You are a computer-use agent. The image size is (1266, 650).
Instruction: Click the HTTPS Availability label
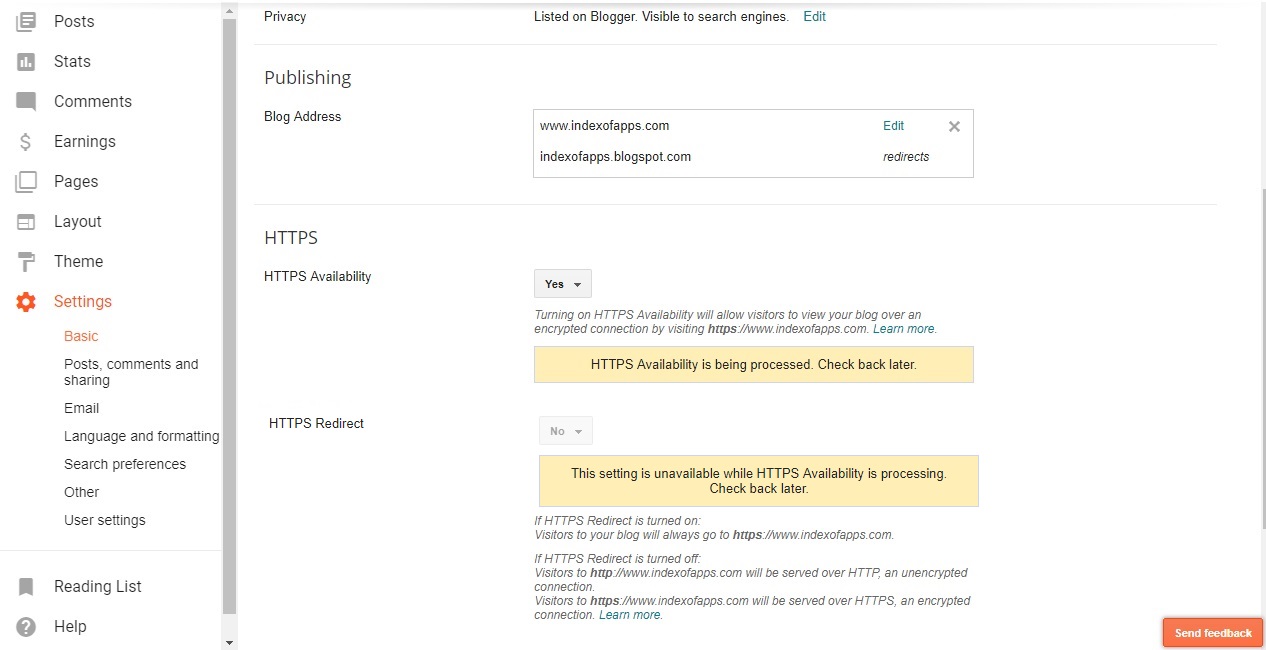click(318, 277)
